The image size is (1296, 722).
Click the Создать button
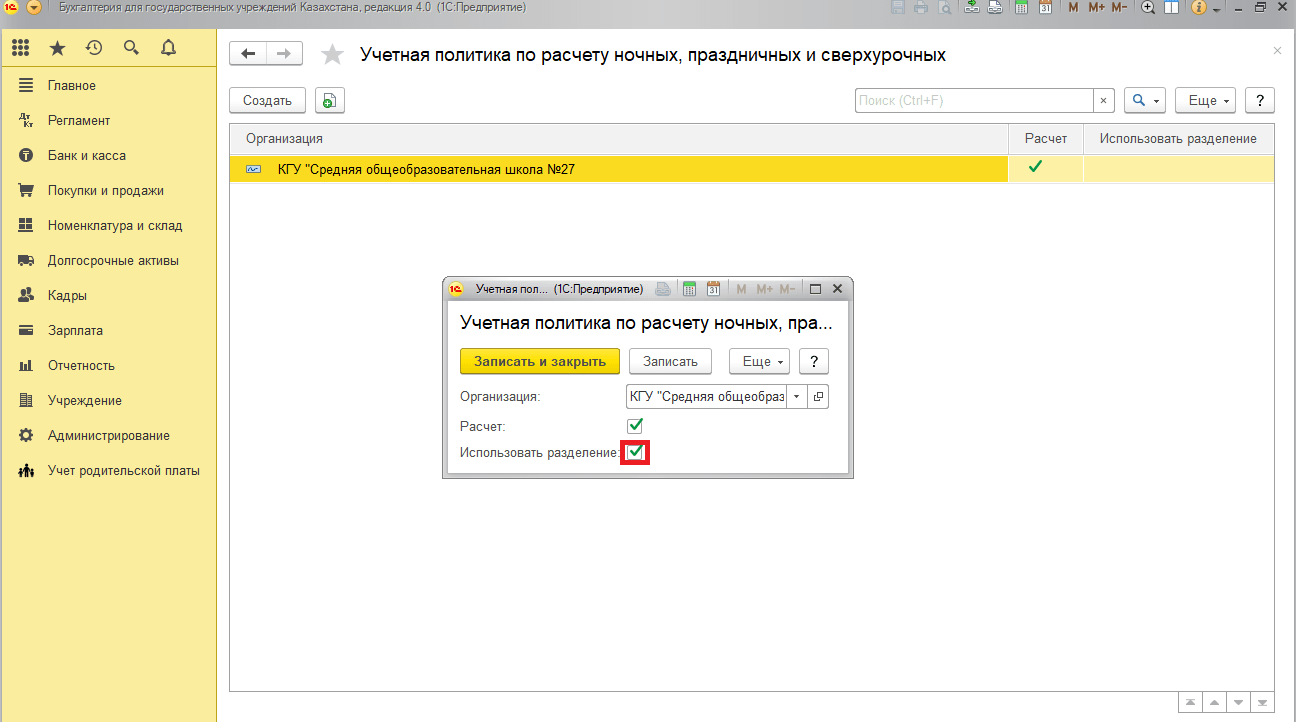coord(267,100)
